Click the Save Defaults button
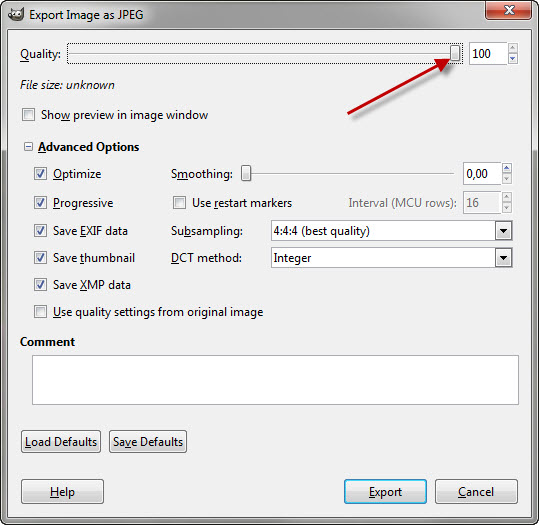 click(148, 442)
